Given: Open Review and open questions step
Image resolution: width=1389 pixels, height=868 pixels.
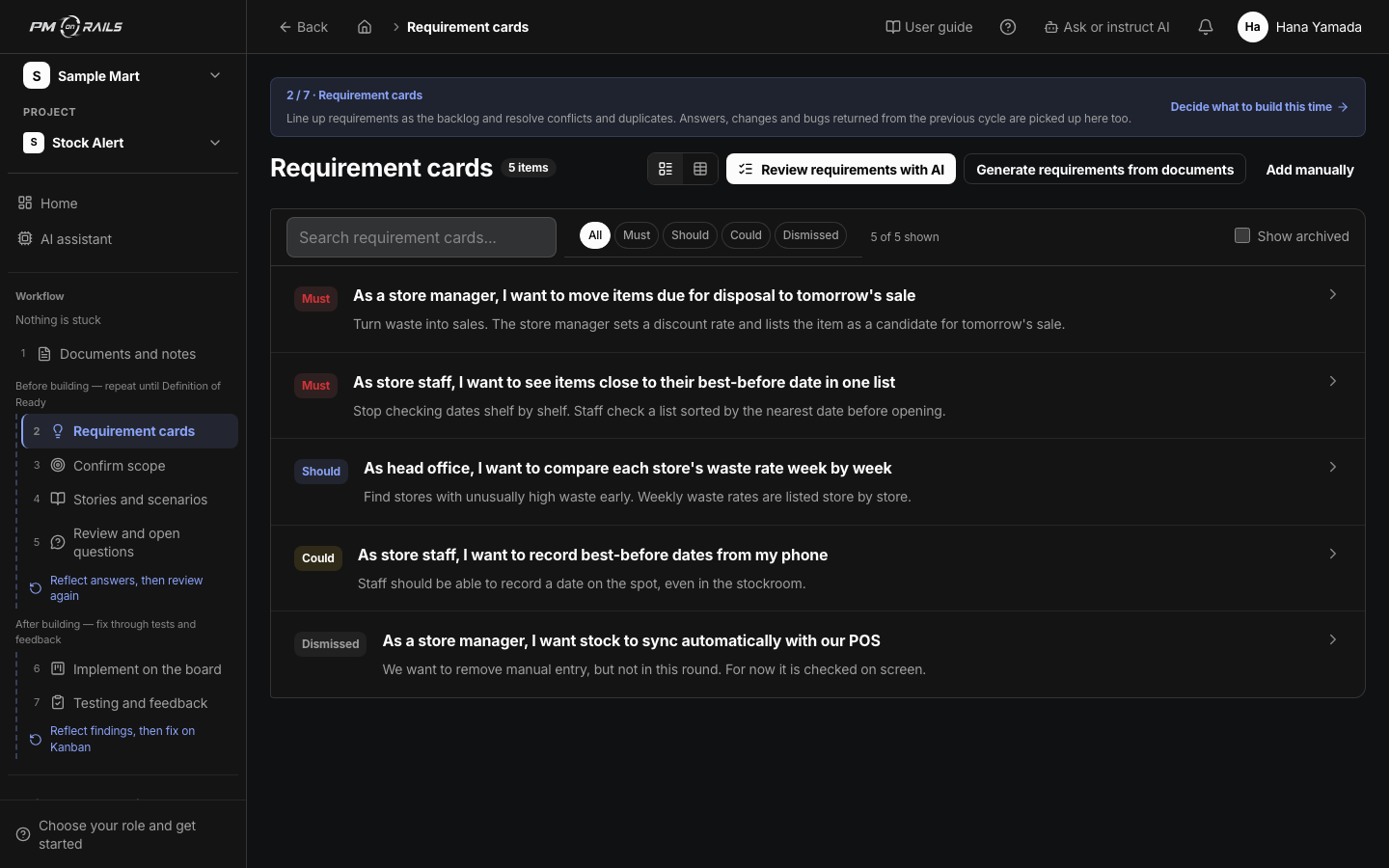Looking at the screenshot, I should point(129,542).
